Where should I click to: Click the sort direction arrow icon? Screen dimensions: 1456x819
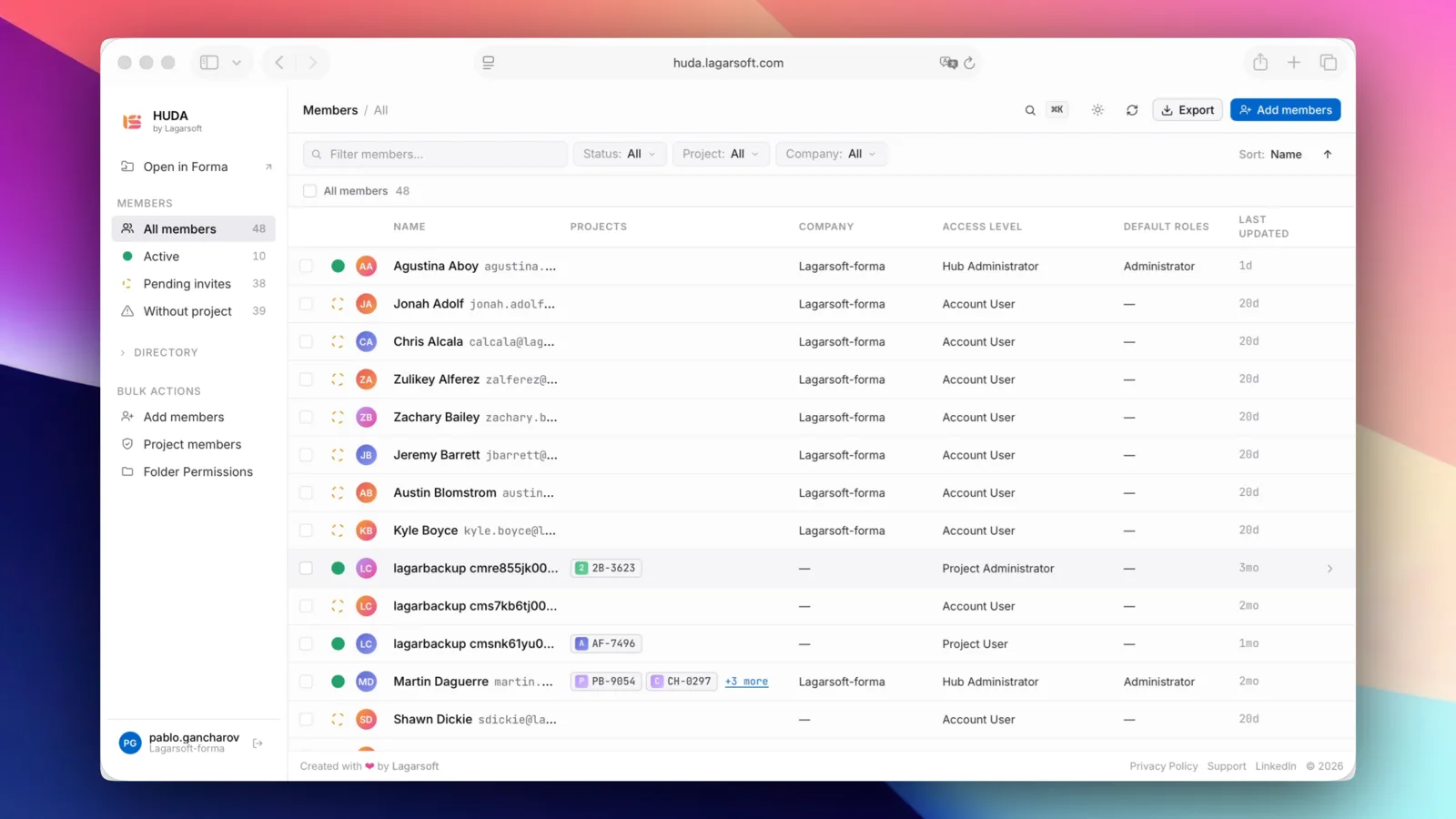(1328, 155)
